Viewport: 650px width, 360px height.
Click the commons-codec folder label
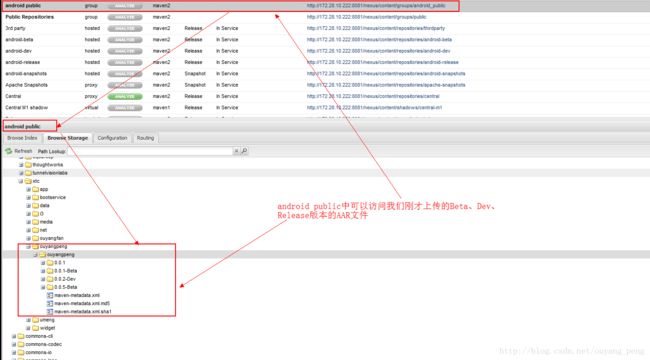tap(44, 344)
